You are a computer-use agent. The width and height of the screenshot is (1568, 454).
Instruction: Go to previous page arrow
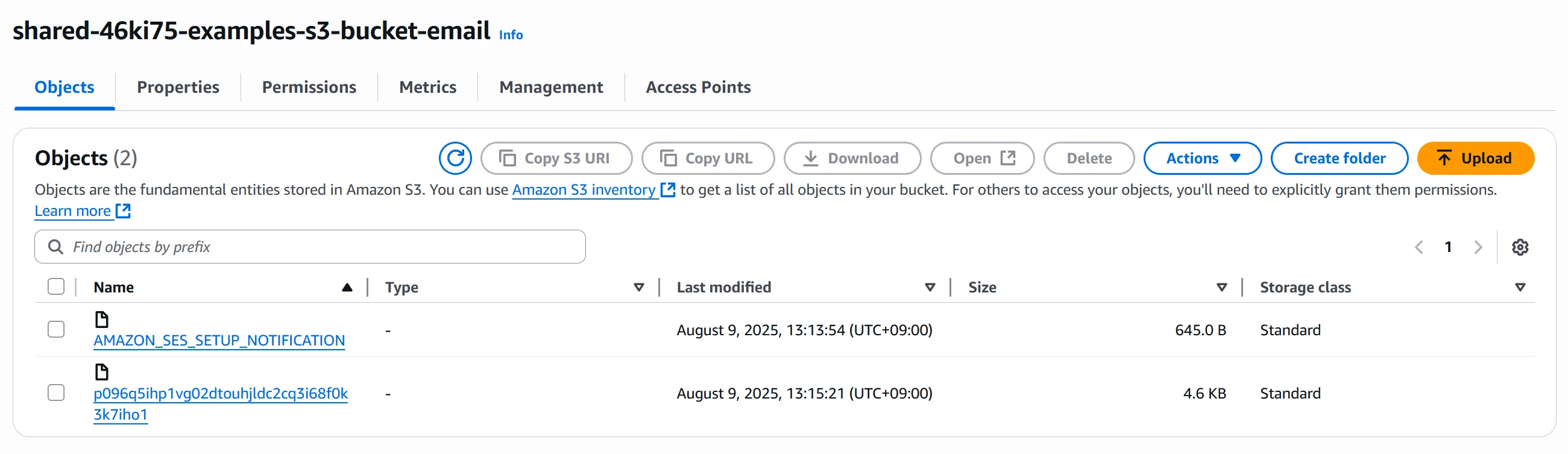coord(1419,247)
